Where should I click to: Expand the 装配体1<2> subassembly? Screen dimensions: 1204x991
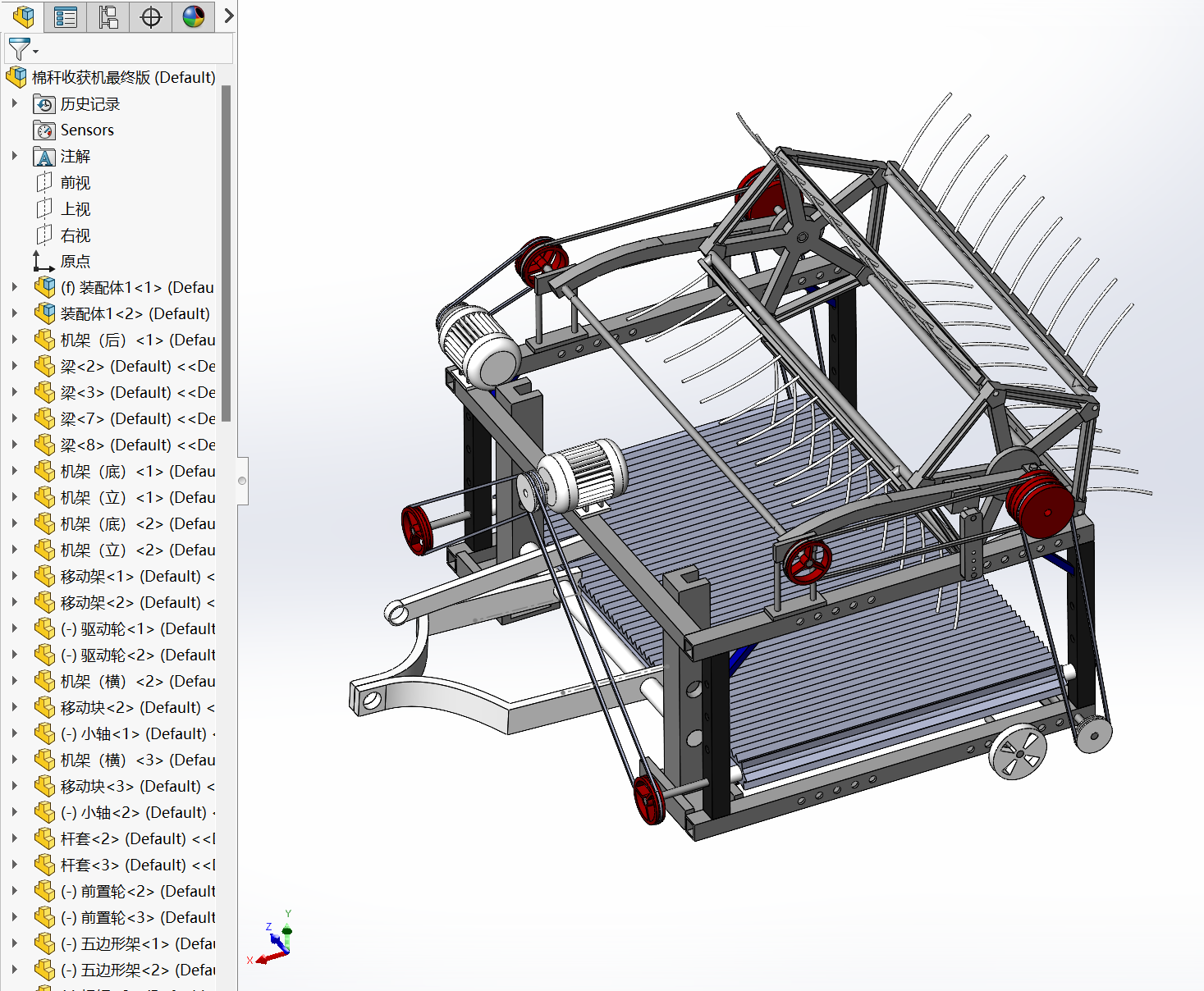(15, 313)
